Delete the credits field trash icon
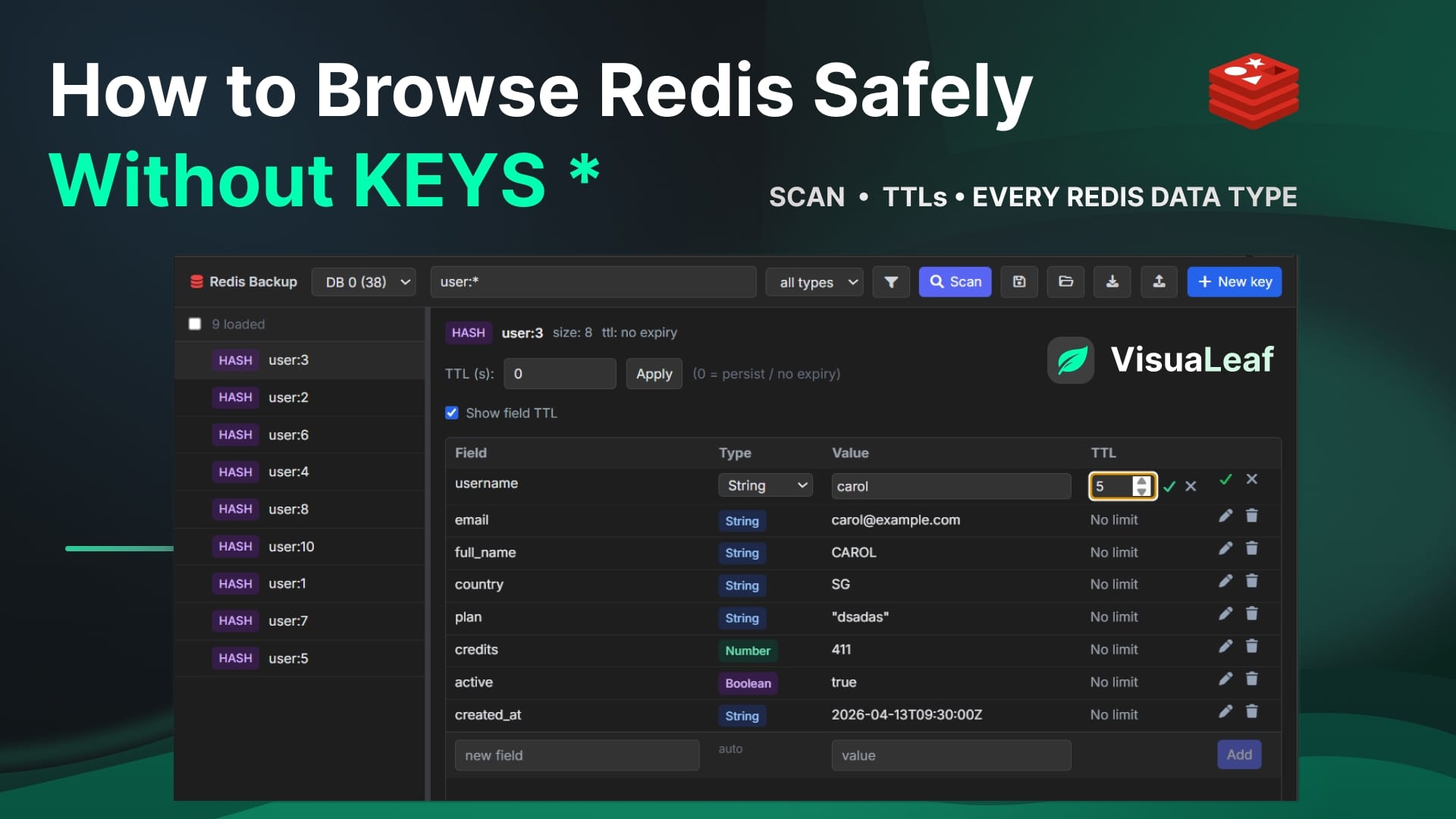 click(1252, 646)
